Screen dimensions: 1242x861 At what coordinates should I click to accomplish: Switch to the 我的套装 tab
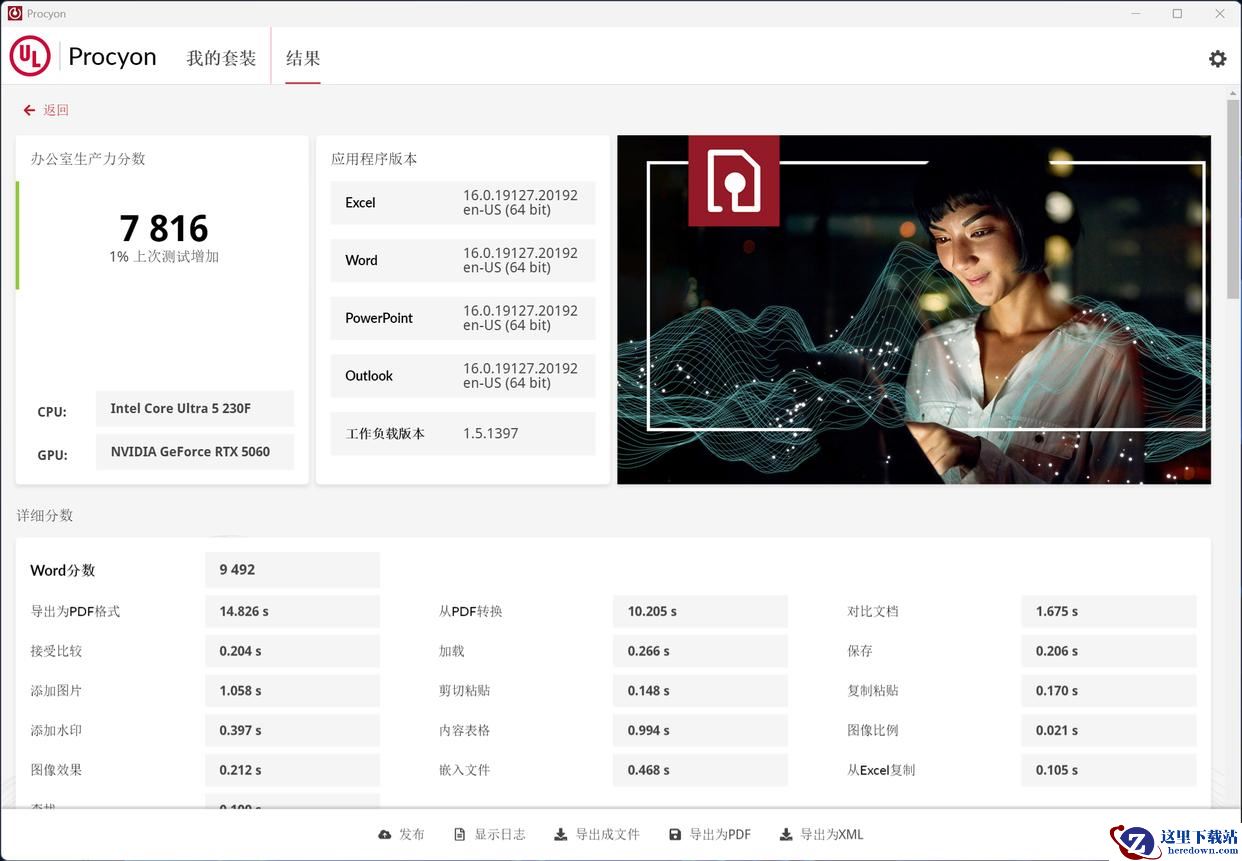(x=221, y=58)
